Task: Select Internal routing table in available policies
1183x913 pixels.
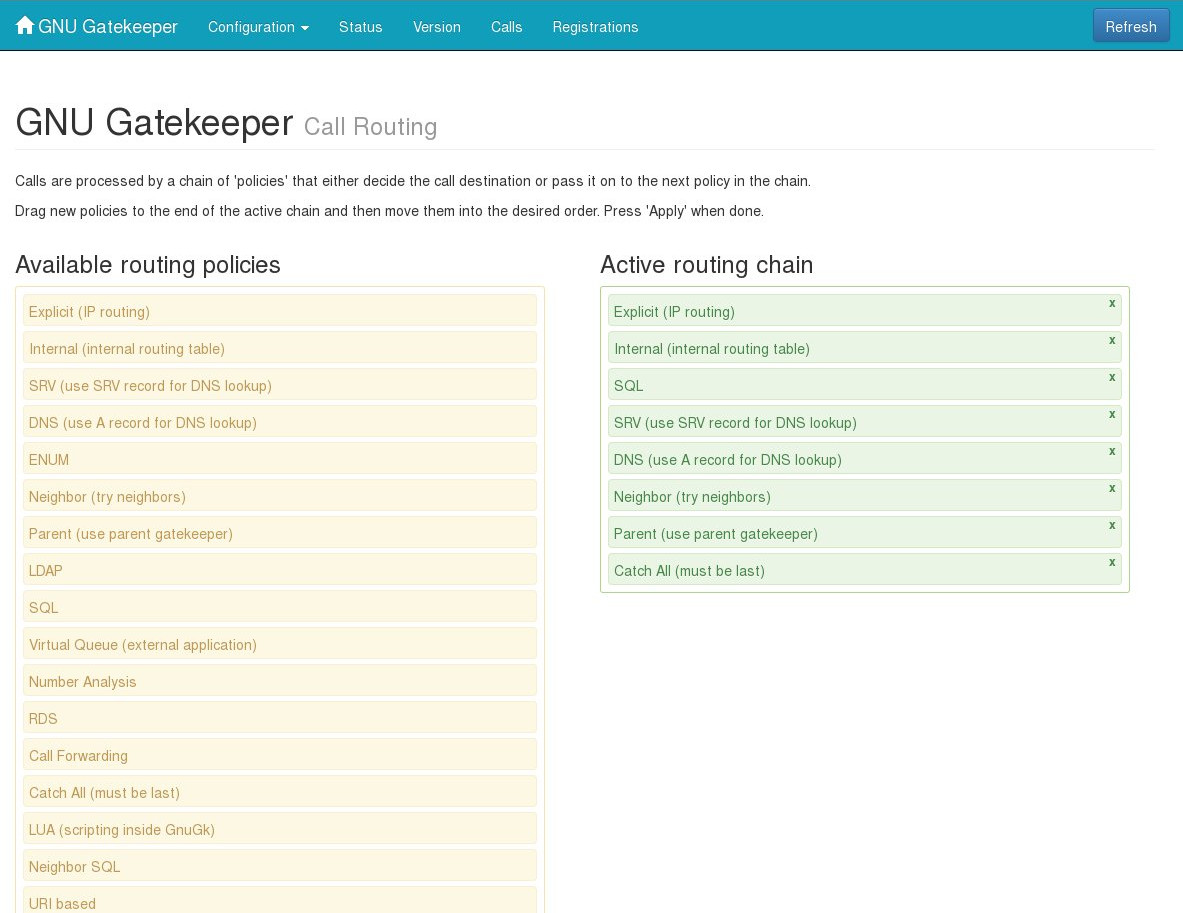Action: click(x=280, y=348)
